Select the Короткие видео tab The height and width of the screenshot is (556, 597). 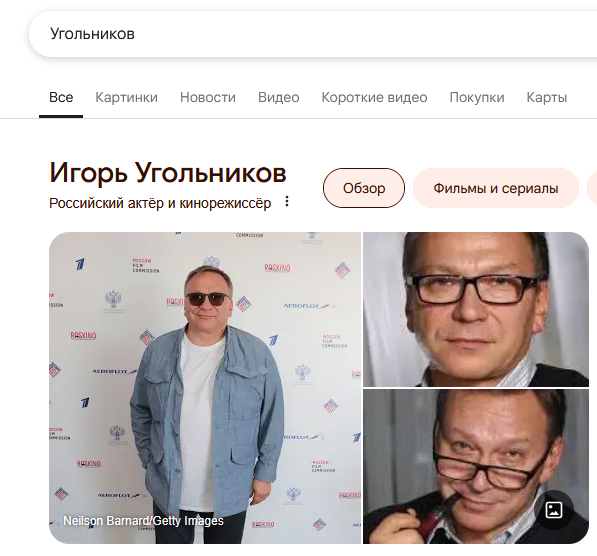coord(374,97)
